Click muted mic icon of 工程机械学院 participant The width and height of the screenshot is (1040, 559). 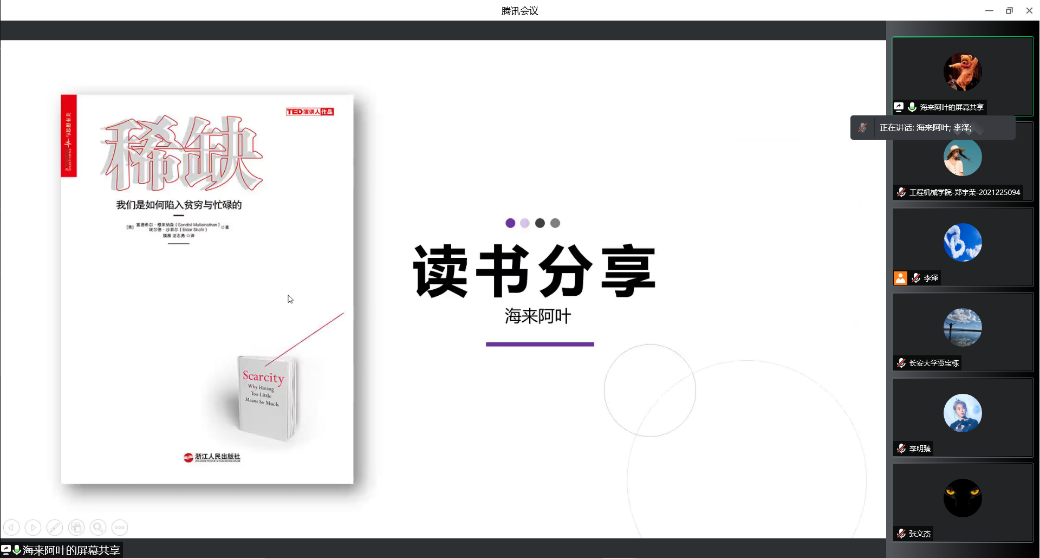click(x=900, y=192)
